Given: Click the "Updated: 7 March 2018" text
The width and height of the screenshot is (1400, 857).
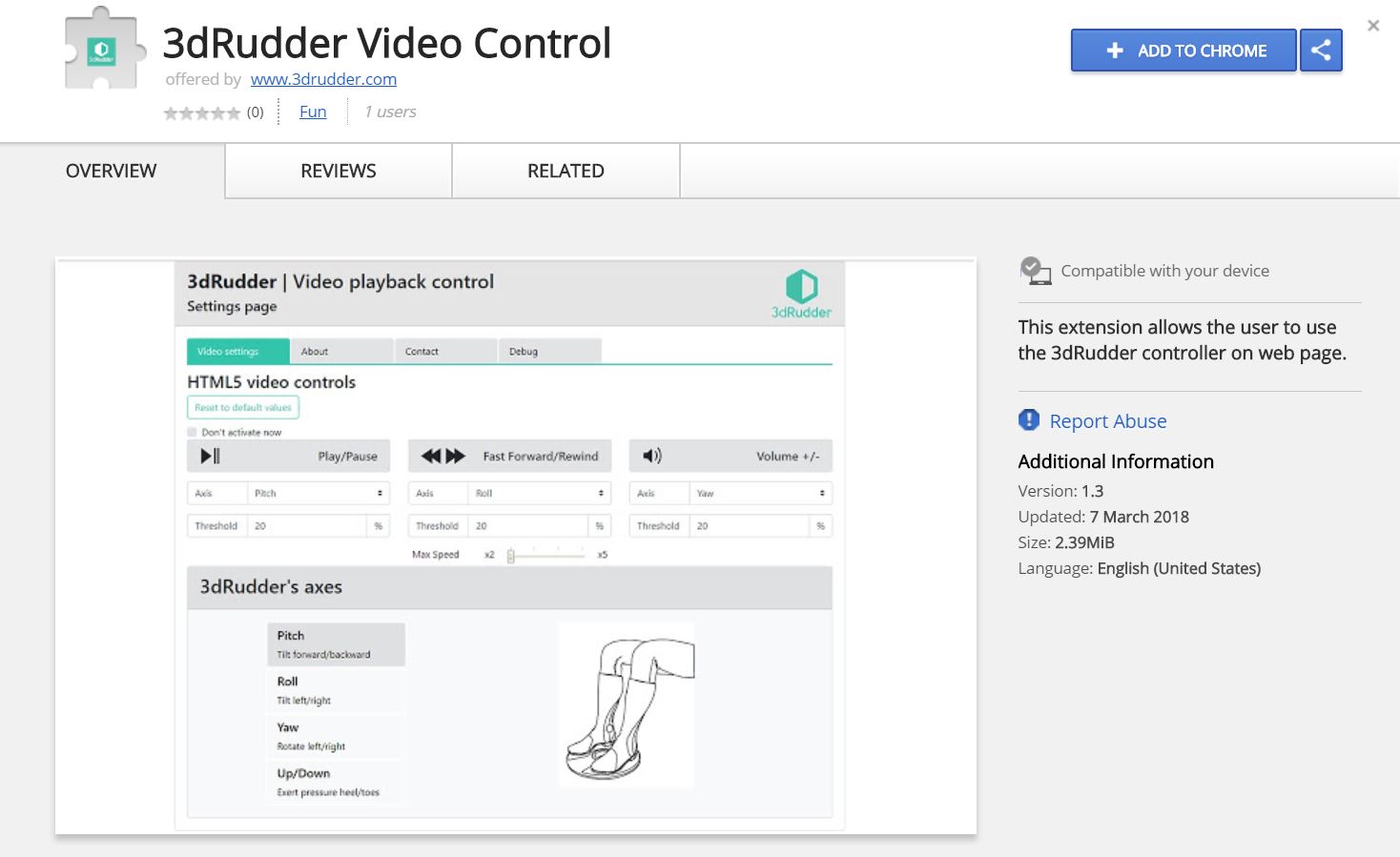Looking at the screenshot, I should pyautogui.click(x=1103, y=517).
